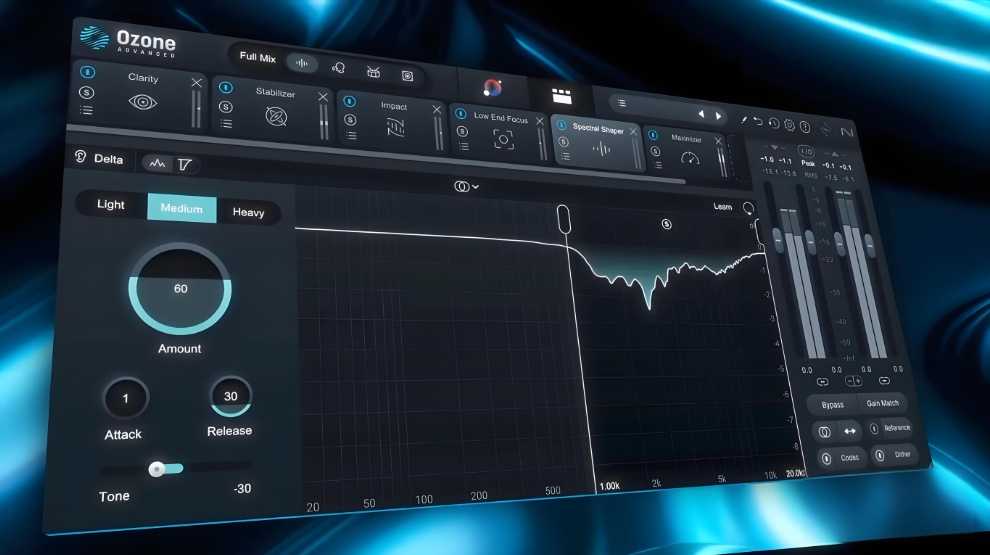The height and width of the screenshot is (555, 990).
Task: Click the Release knob set to 30
Action: (230, 397)
